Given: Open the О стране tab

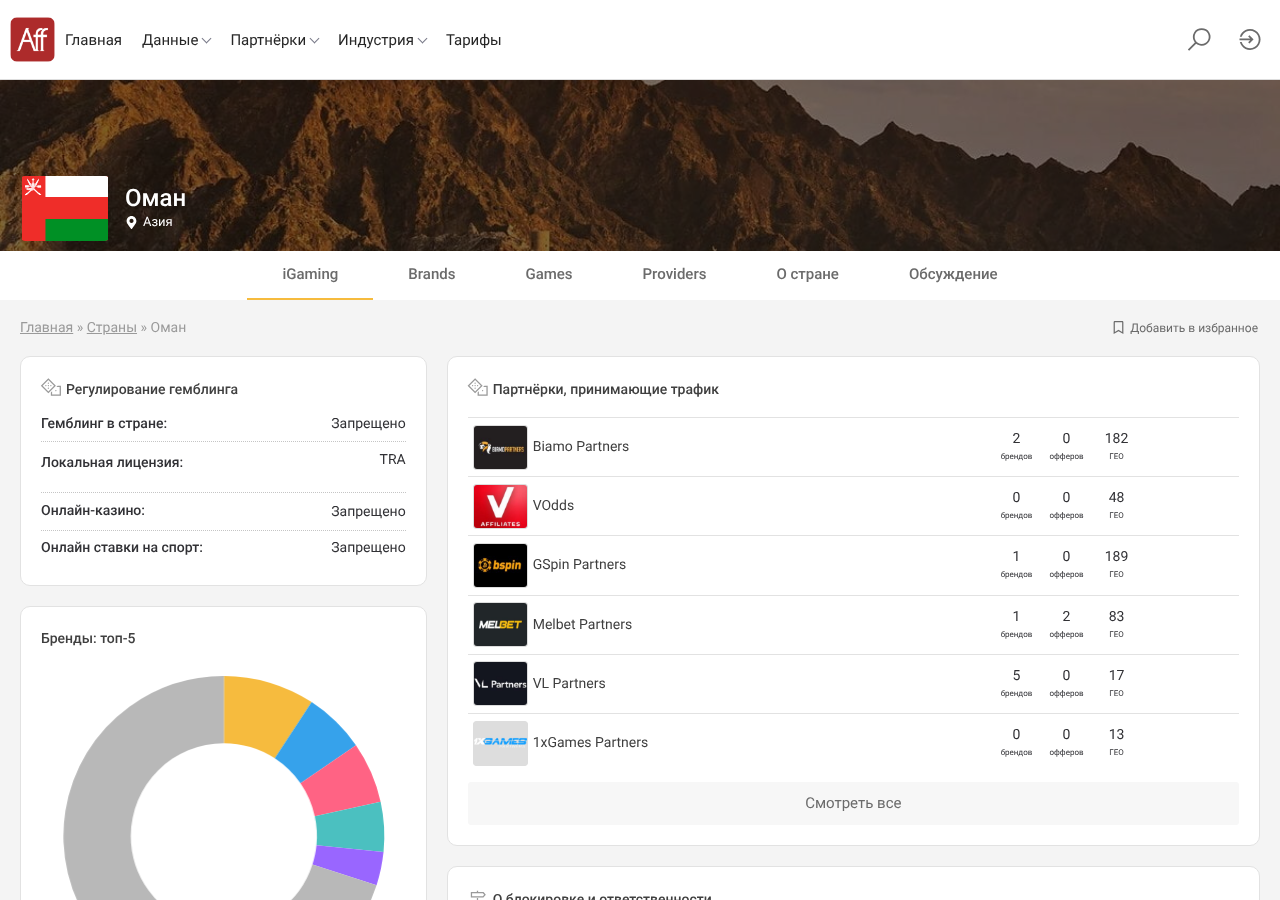Looking at the screenshot, I should pyautogui.click(x=808, y=274).
